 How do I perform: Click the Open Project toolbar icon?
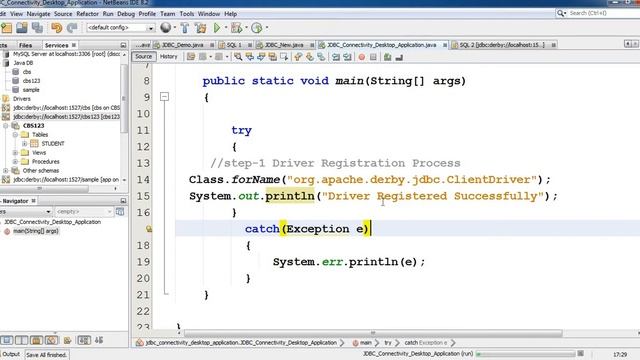22,28
